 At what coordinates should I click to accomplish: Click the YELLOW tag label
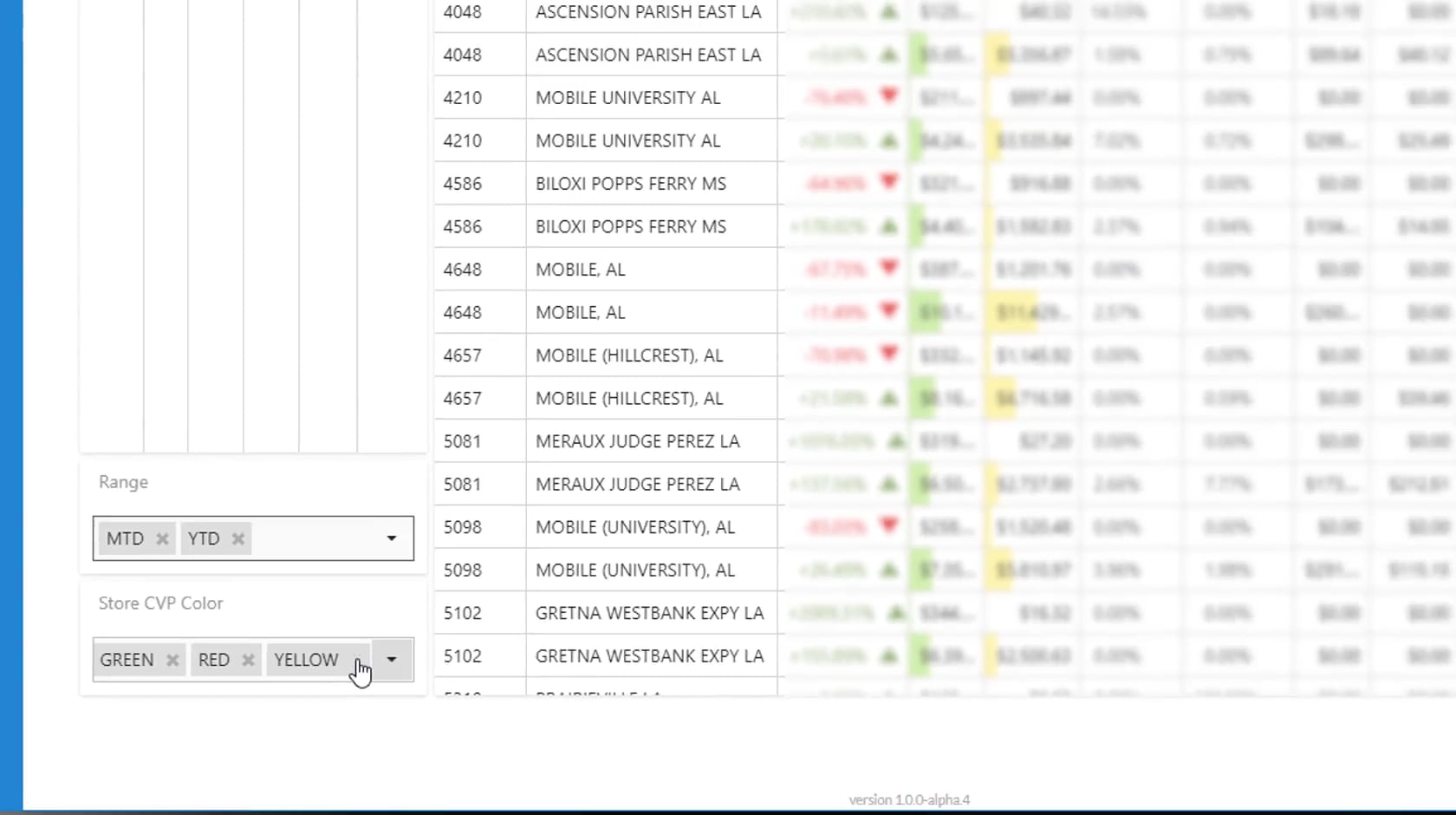[x=306, y=661]
